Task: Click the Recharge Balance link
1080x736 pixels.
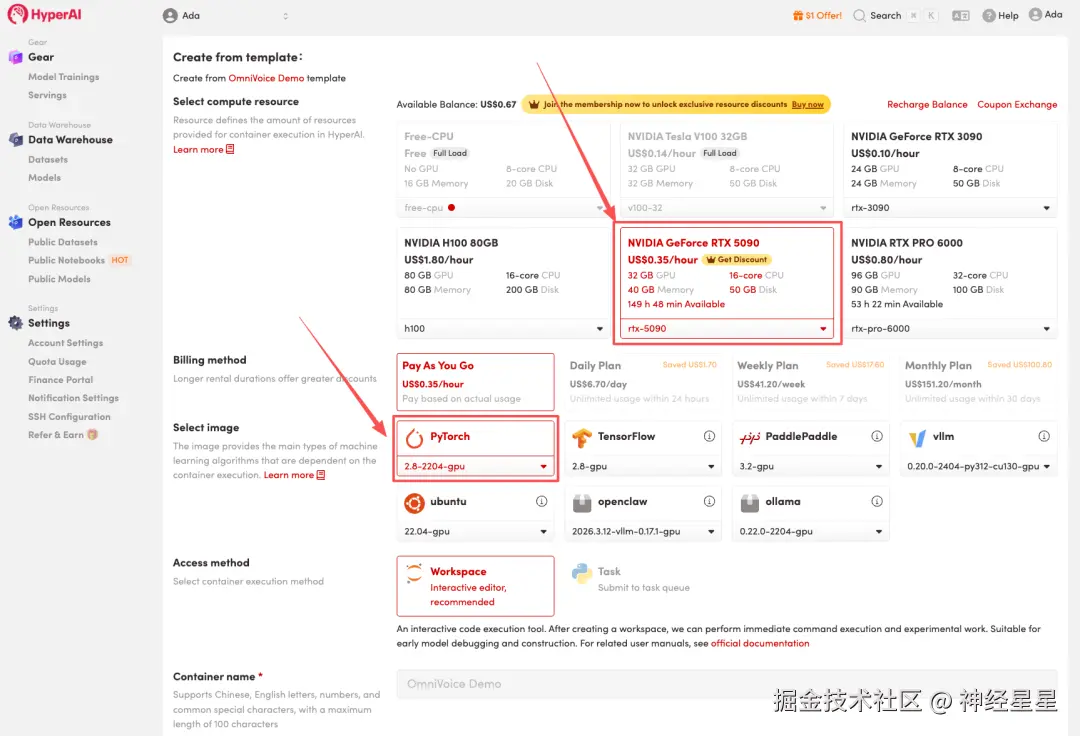Action: point(927,105)
